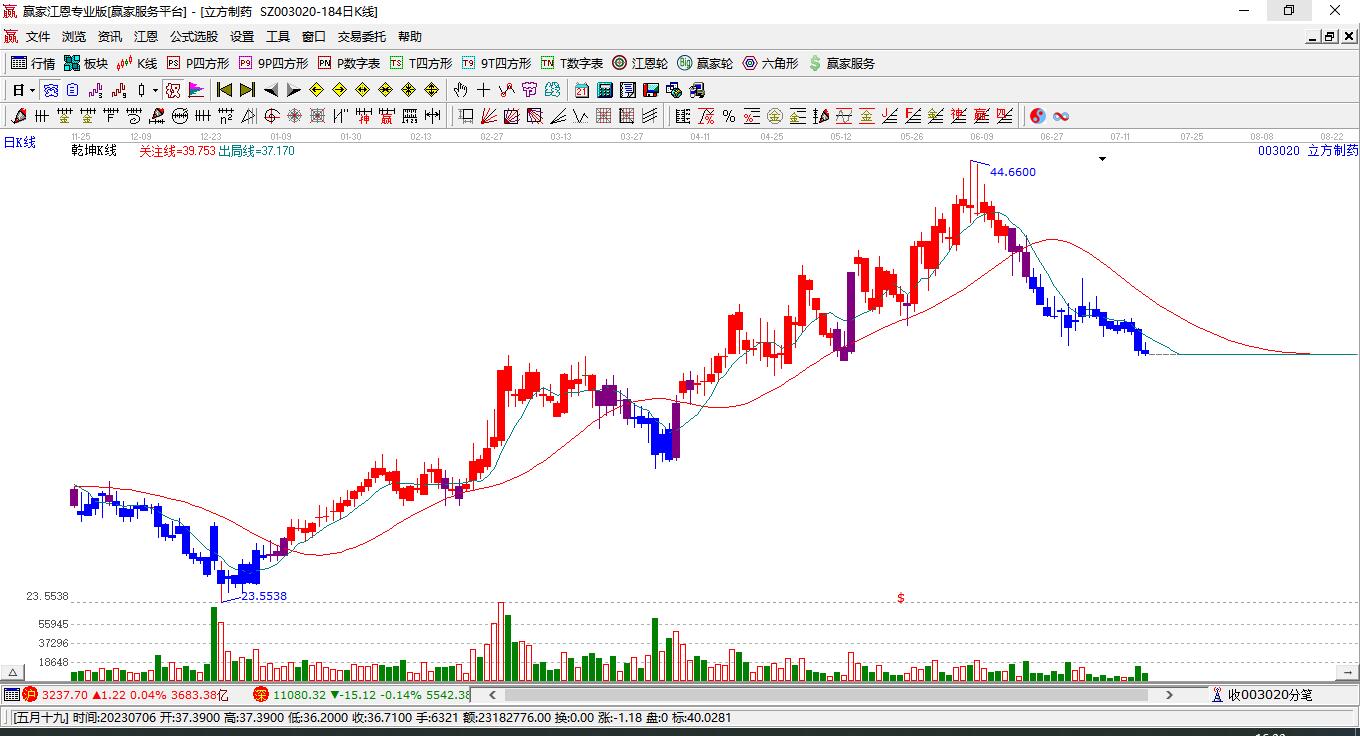
Task: Open the 设置 menu
Action: tap(242, 37)
